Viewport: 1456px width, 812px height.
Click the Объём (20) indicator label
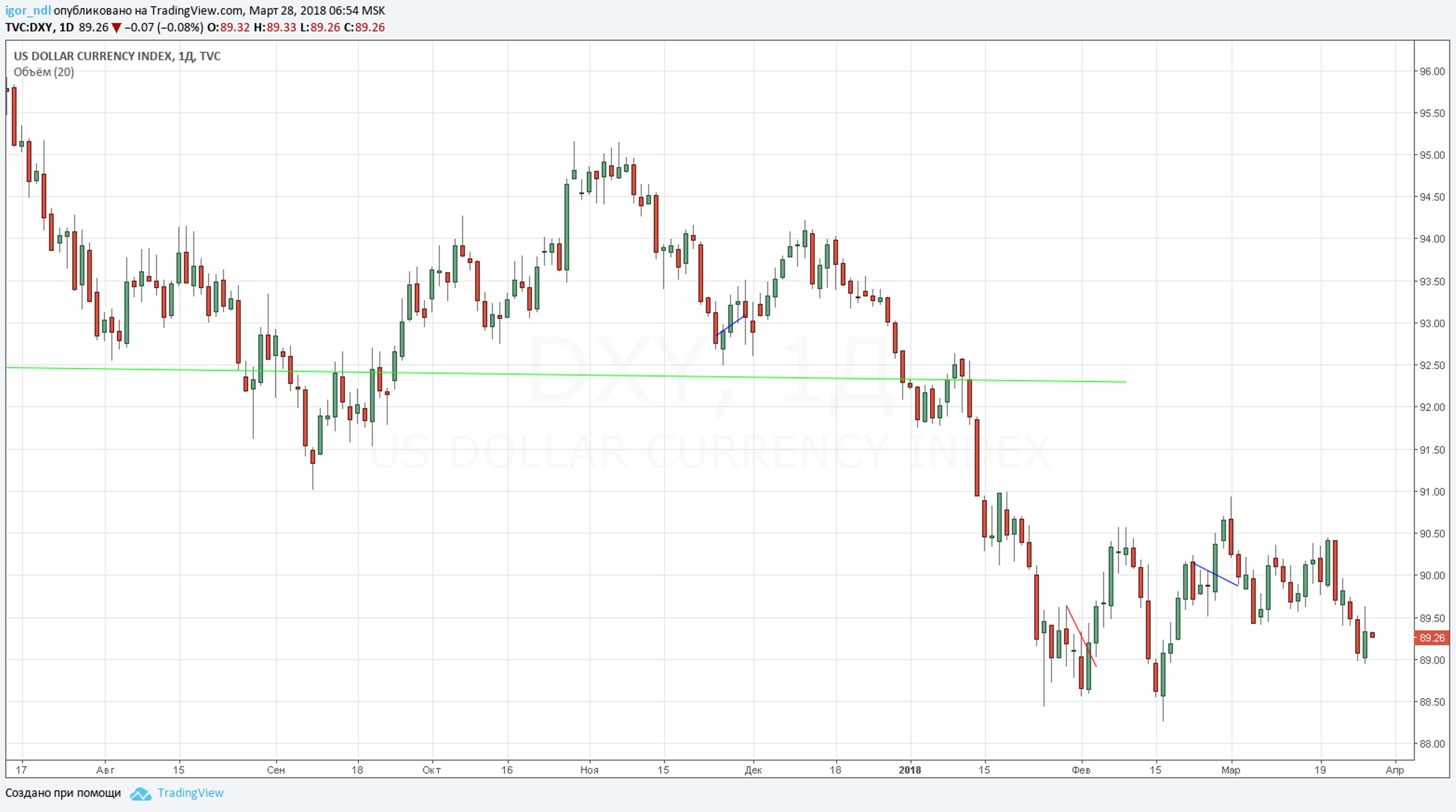click(44, 72)
